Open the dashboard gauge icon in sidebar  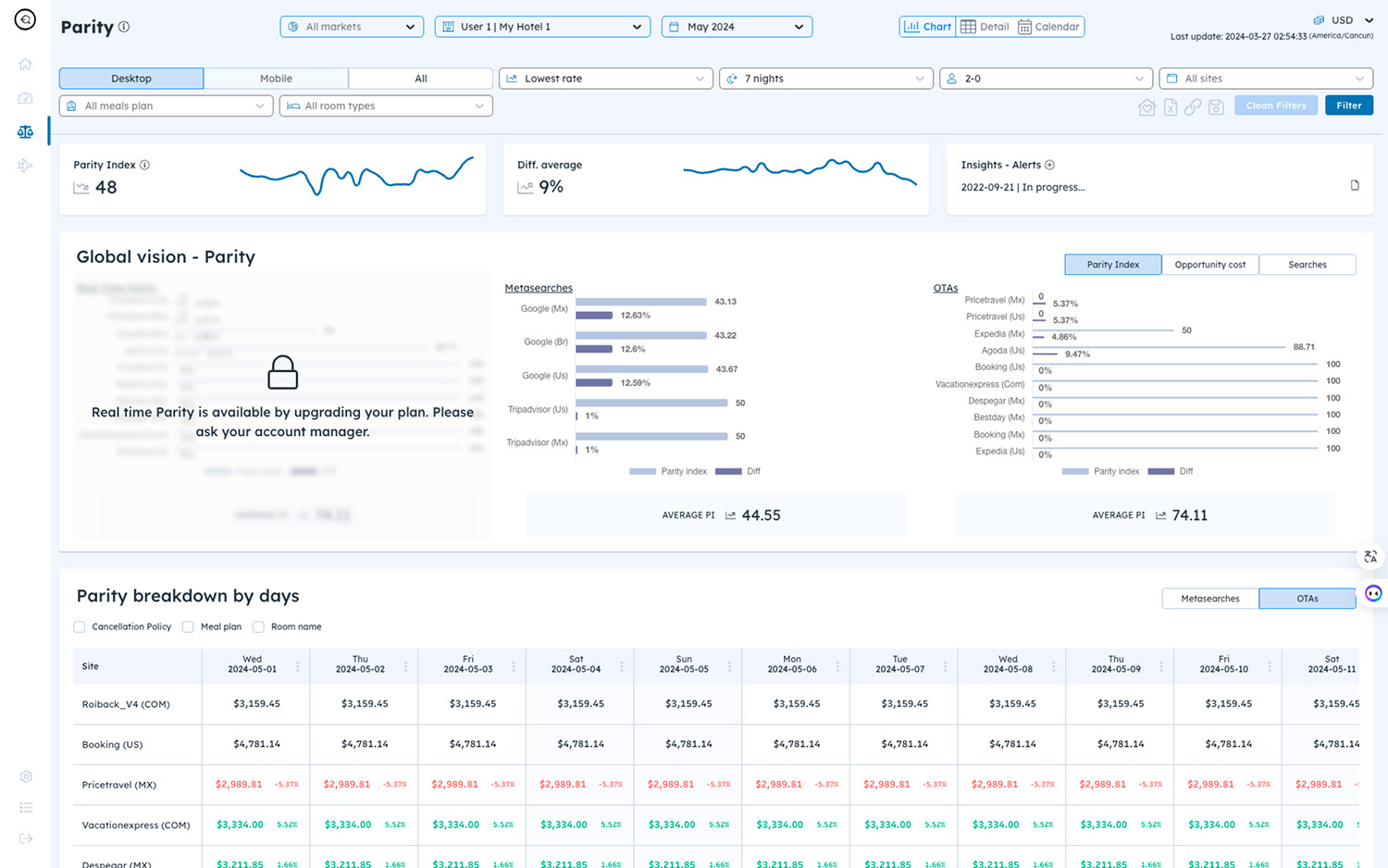point(25,98)
